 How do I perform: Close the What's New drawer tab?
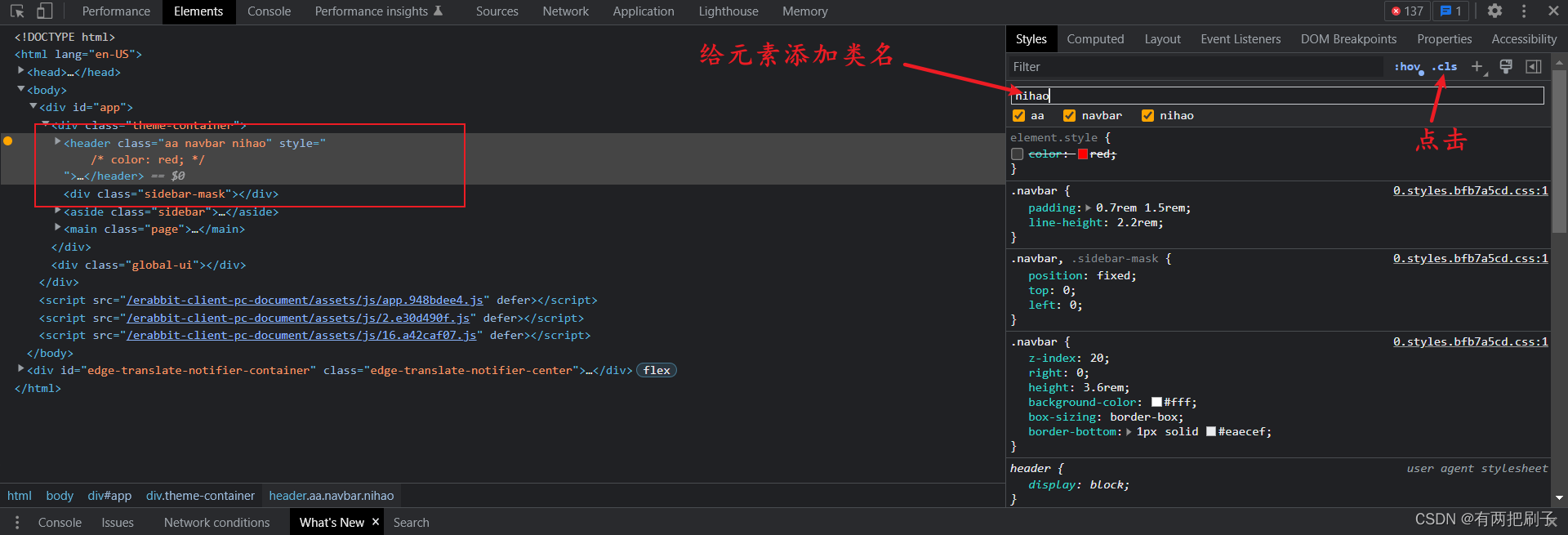(376, 522)
